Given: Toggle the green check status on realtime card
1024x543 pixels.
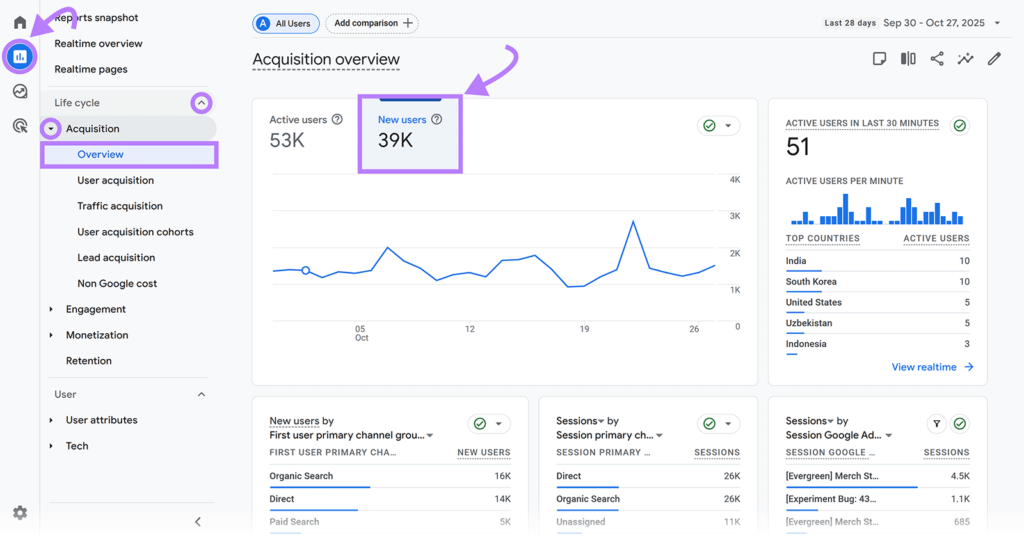Looking at the screenshot, I should coord(960,126).
